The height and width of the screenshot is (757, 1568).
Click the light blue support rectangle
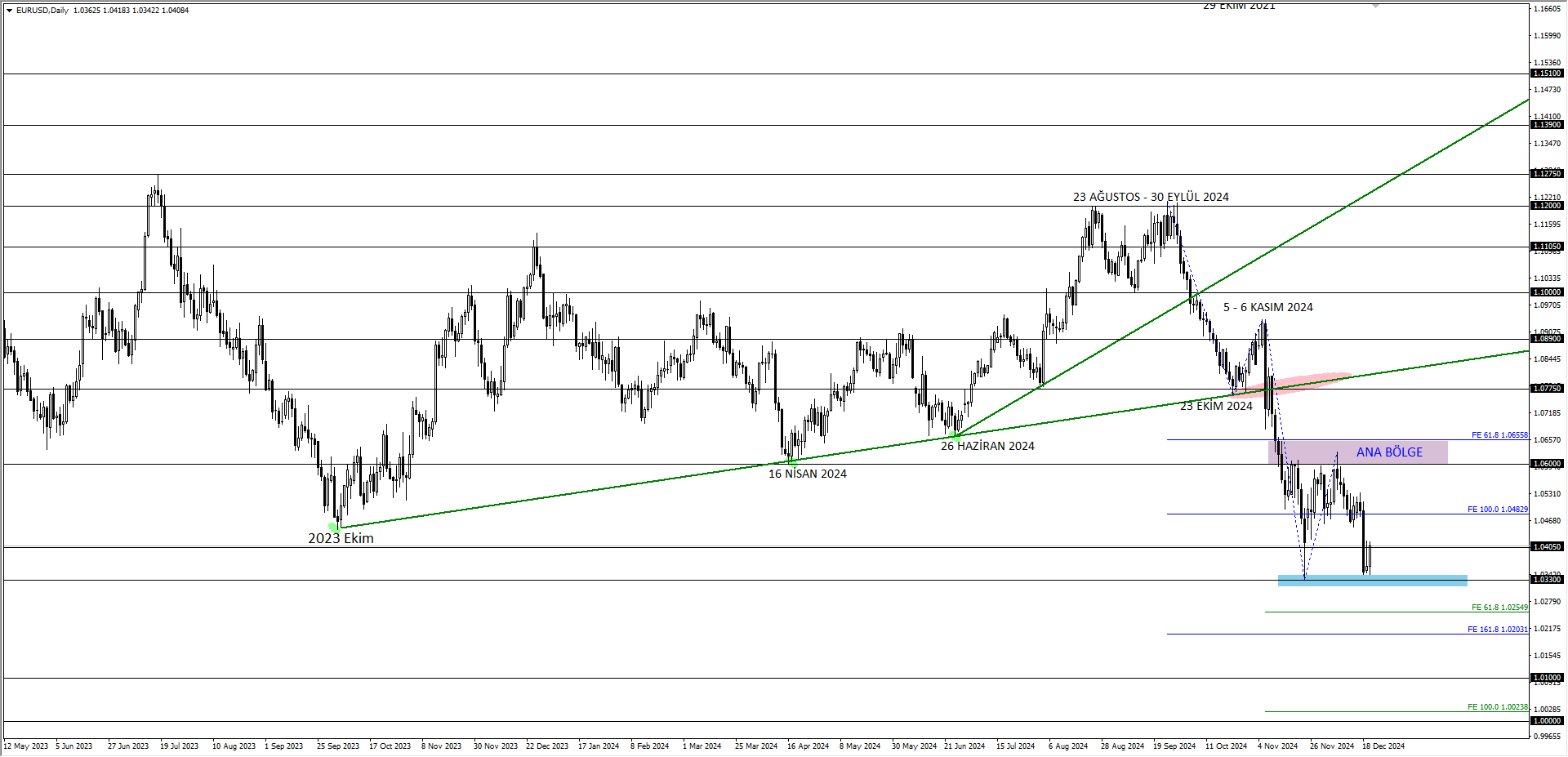coord(1372,581)
